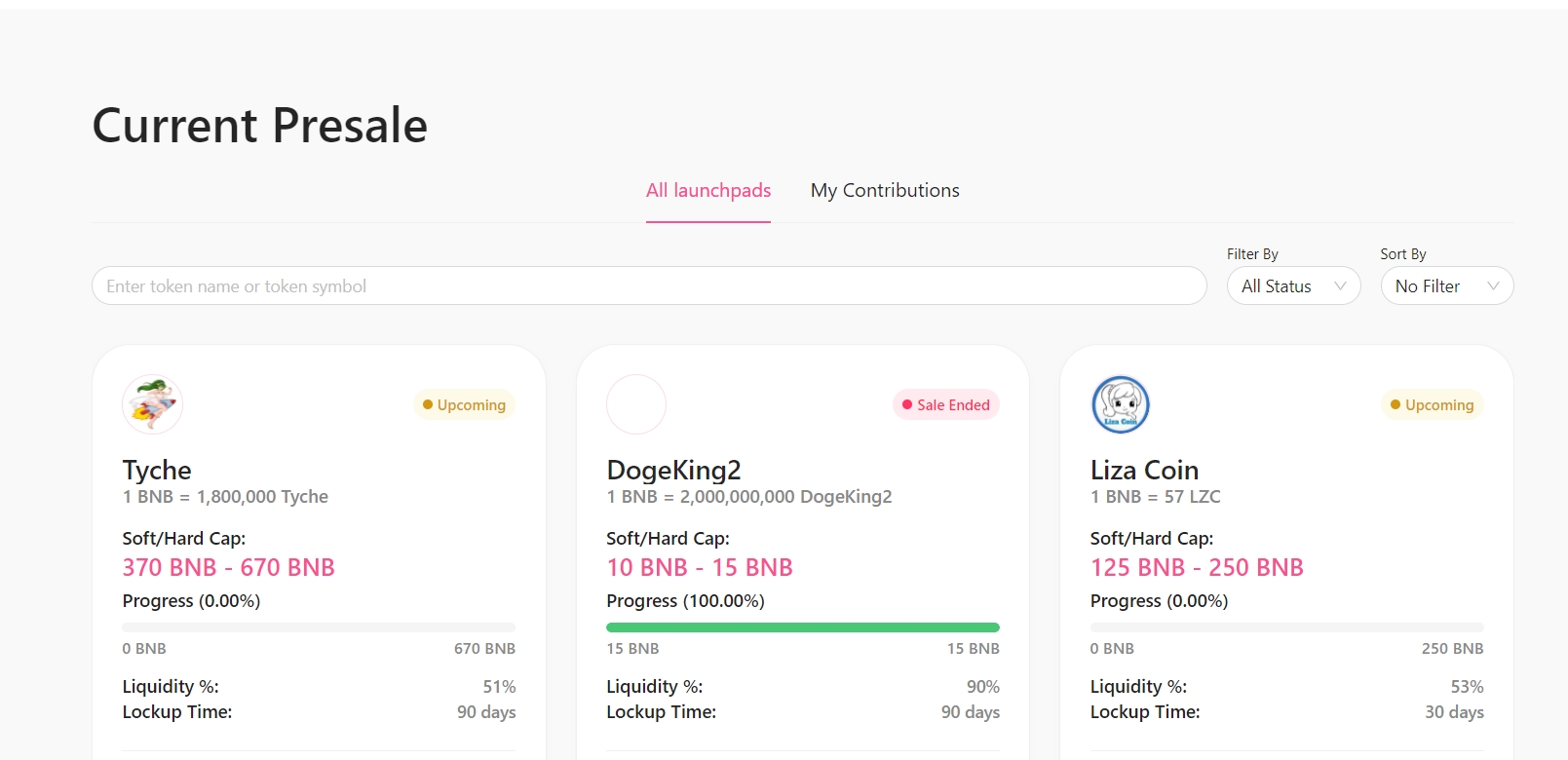
Task: Click the DogeKing2 blank logo circle
Action: point(636,404)
